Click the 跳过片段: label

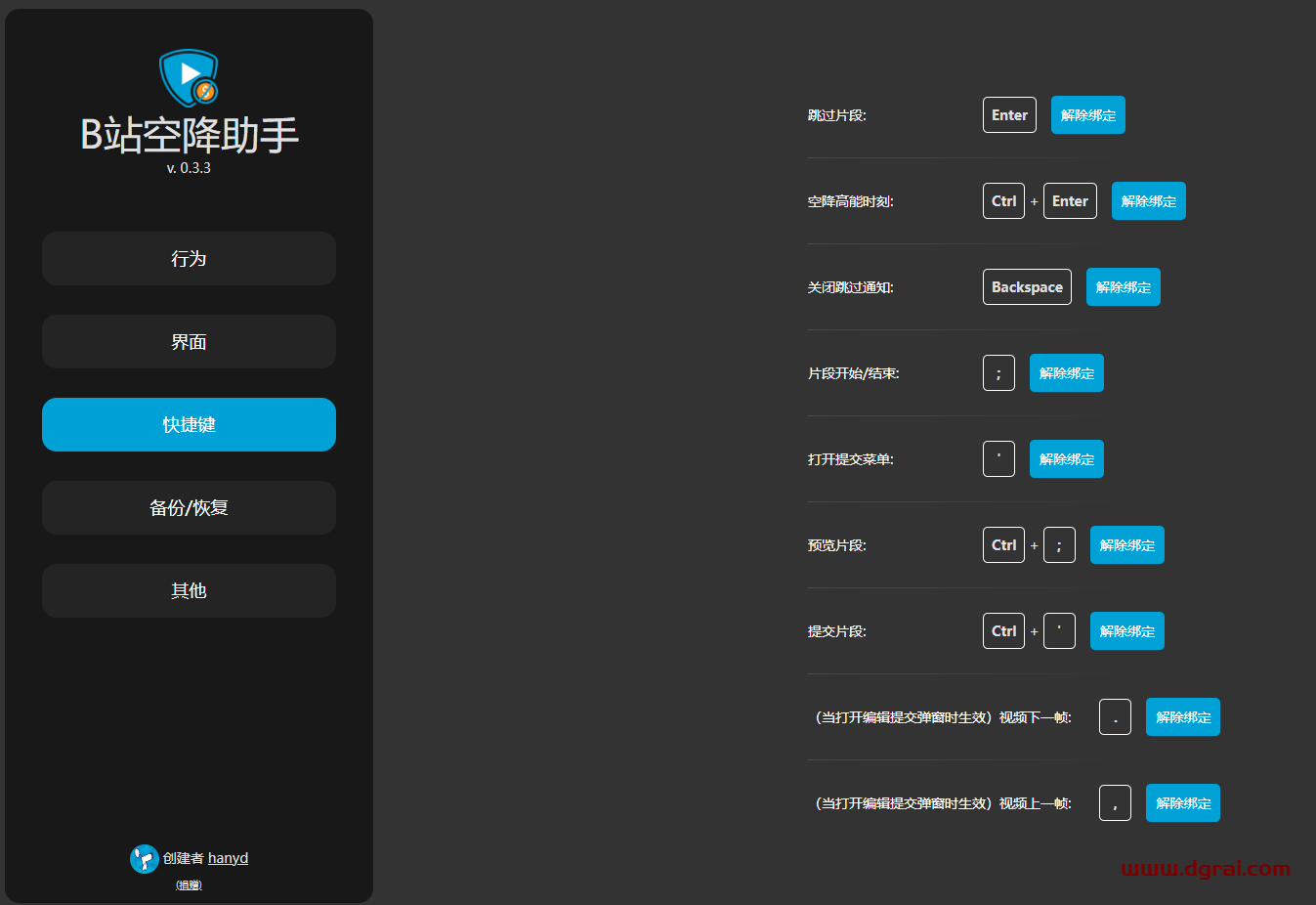(837, 115)
